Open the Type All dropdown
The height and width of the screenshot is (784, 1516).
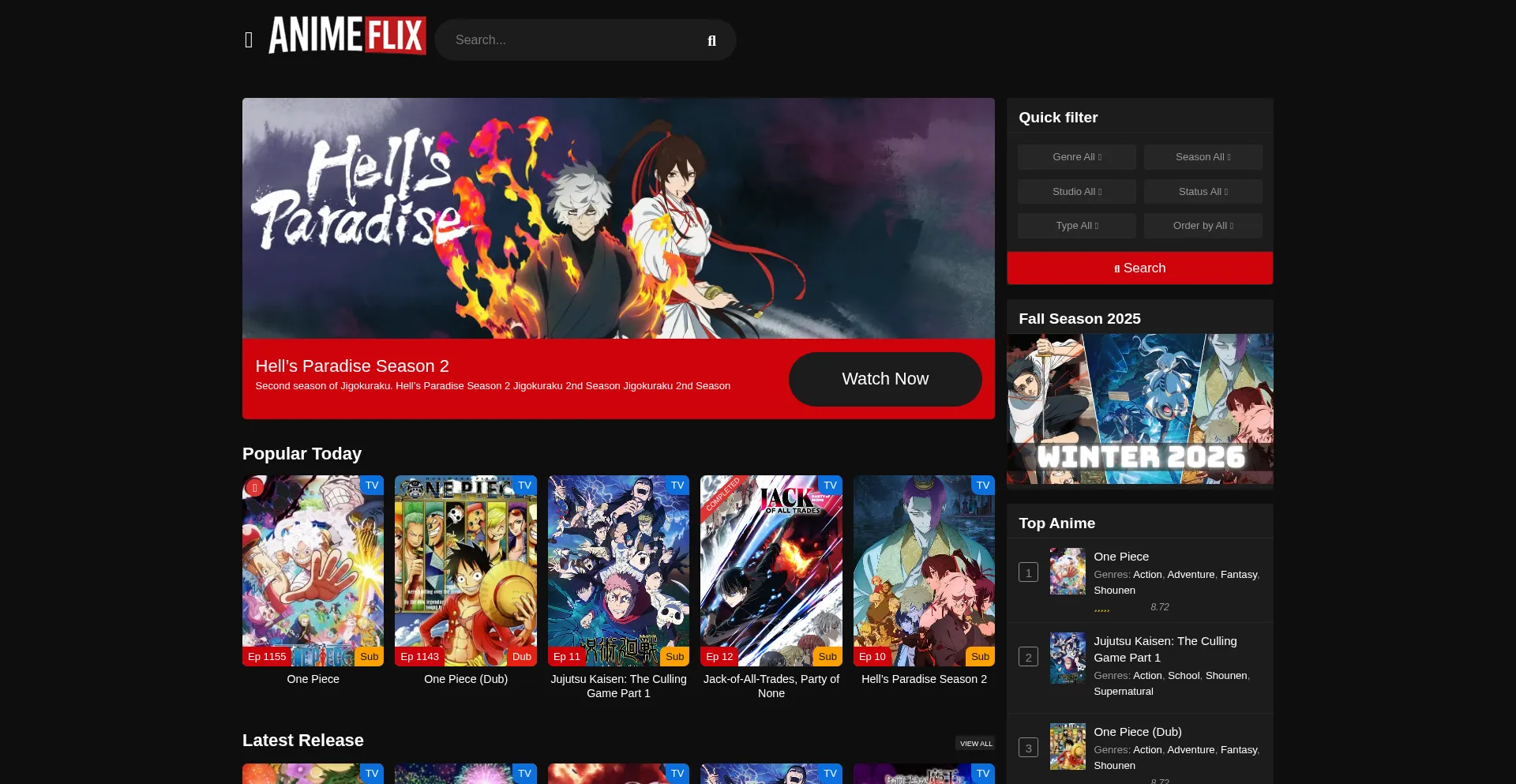(1076, 226)
